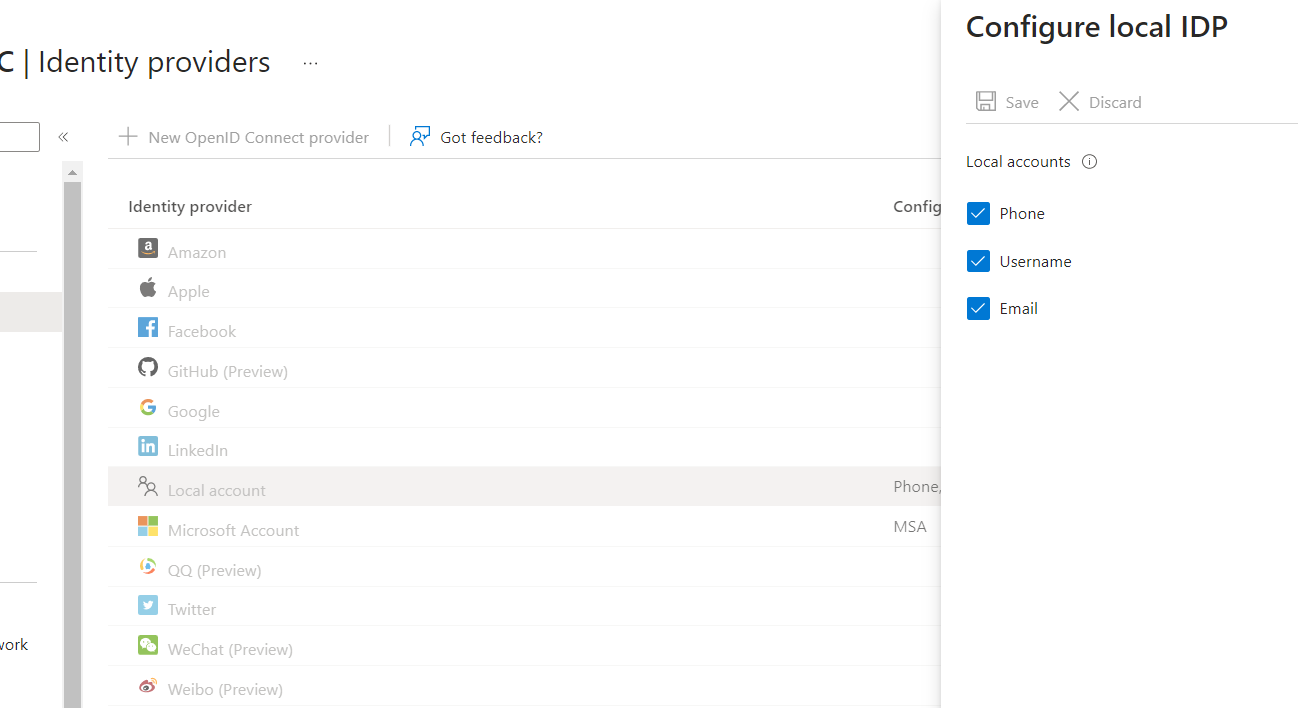Click the Discard X icon
1298x708 pixels.
pos(1069,102)
